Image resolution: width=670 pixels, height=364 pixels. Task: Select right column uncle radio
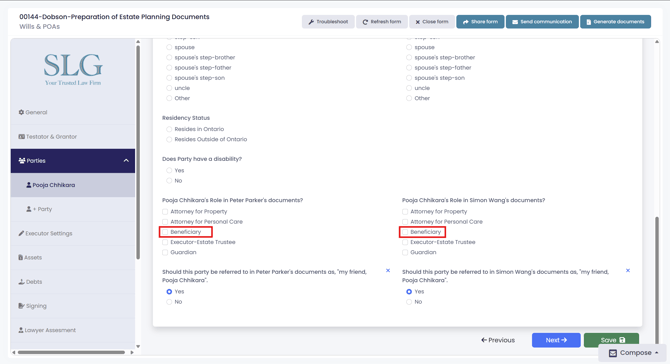click(x=409, y=88)
